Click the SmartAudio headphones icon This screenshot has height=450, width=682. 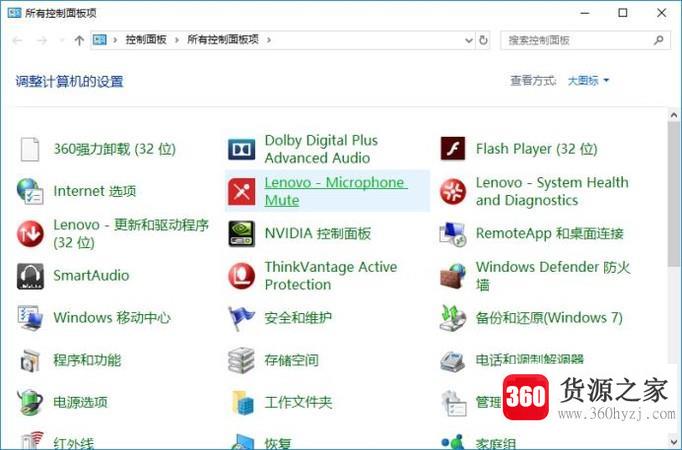coord(30,276)
